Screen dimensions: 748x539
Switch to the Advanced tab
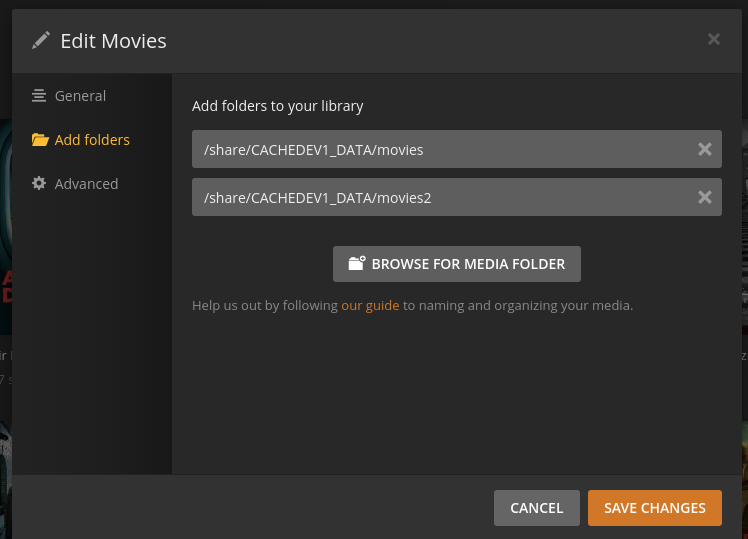click(x=86, y=184)
